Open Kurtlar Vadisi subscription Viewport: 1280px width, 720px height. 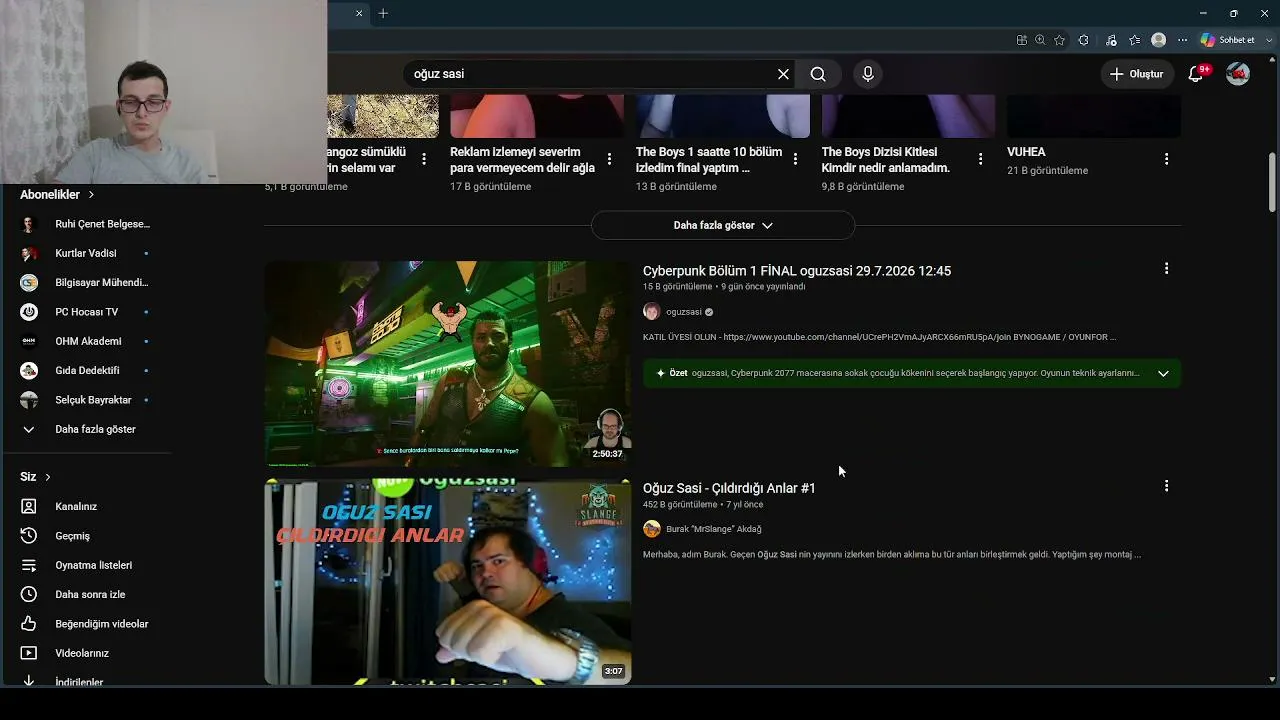[x=85, y=253]
